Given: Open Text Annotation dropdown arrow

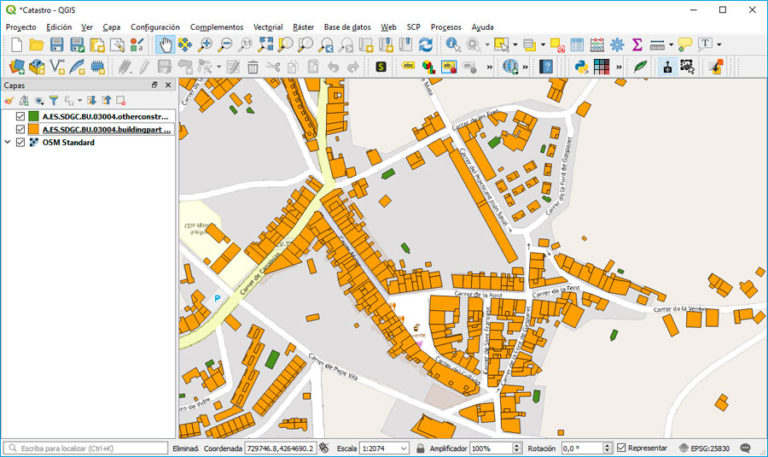Looking at the screenshot, I should pyautogui.click(x=719, y=45).
